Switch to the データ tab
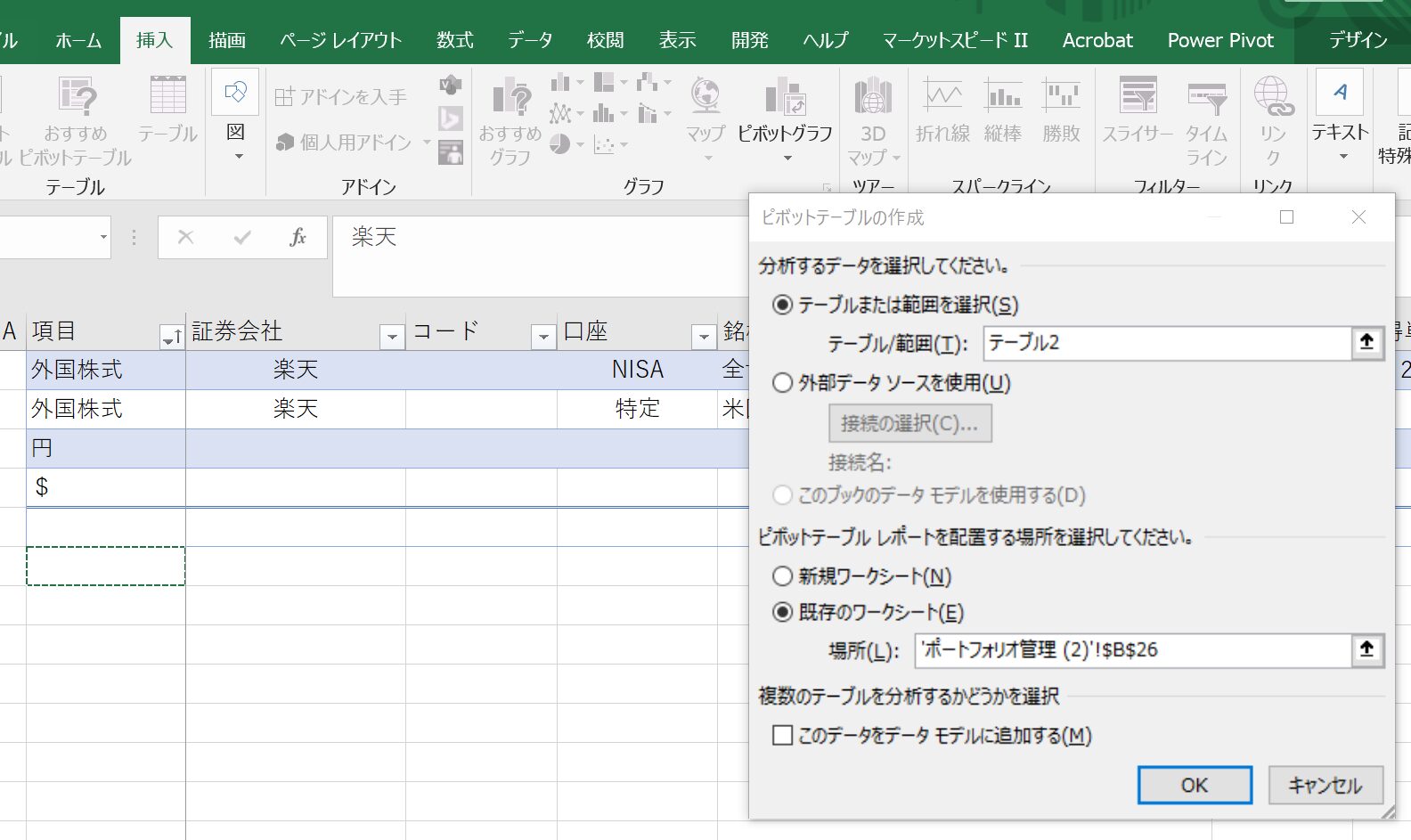This screenshot has width=1411, height=840. tap(531, 40)
